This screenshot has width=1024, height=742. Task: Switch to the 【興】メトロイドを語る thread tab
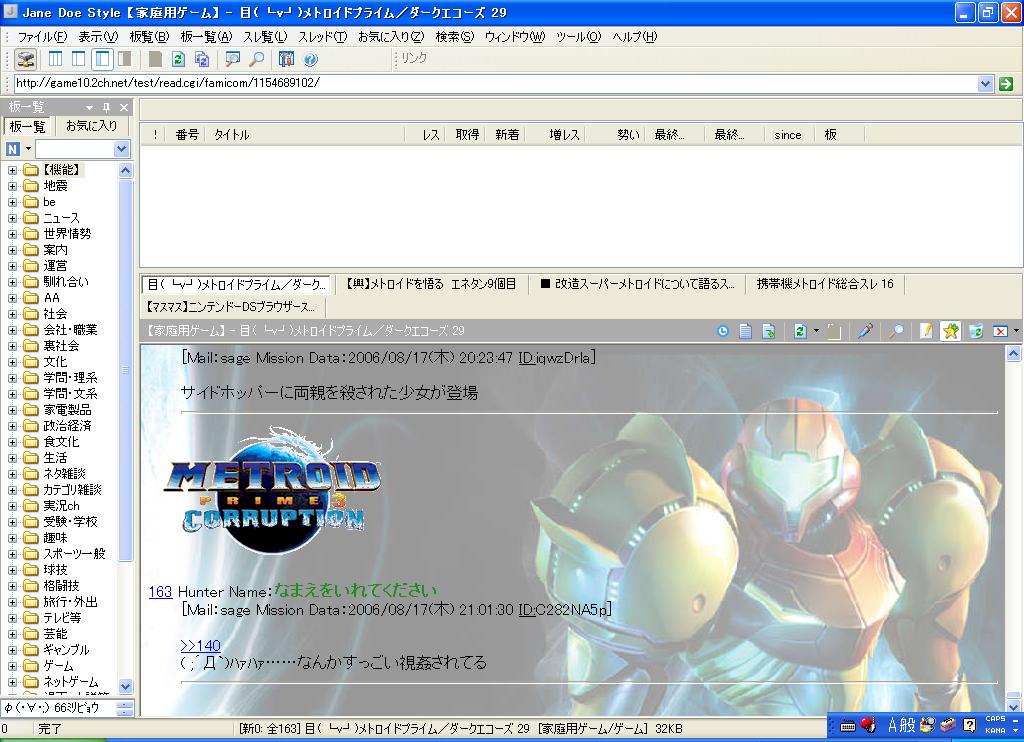(431, 284)
